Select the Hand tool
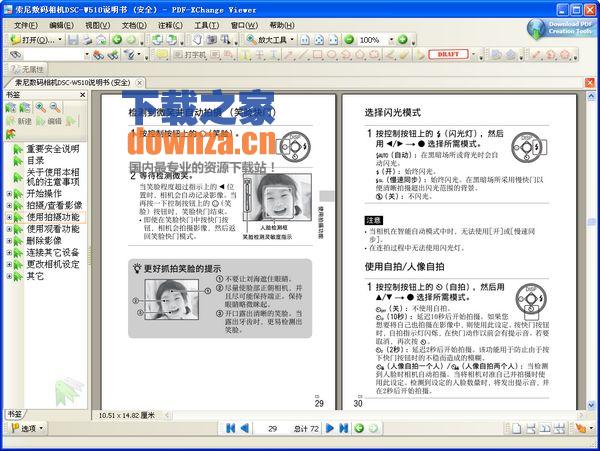This screenshot has height=451, width=600. point(197,40)
